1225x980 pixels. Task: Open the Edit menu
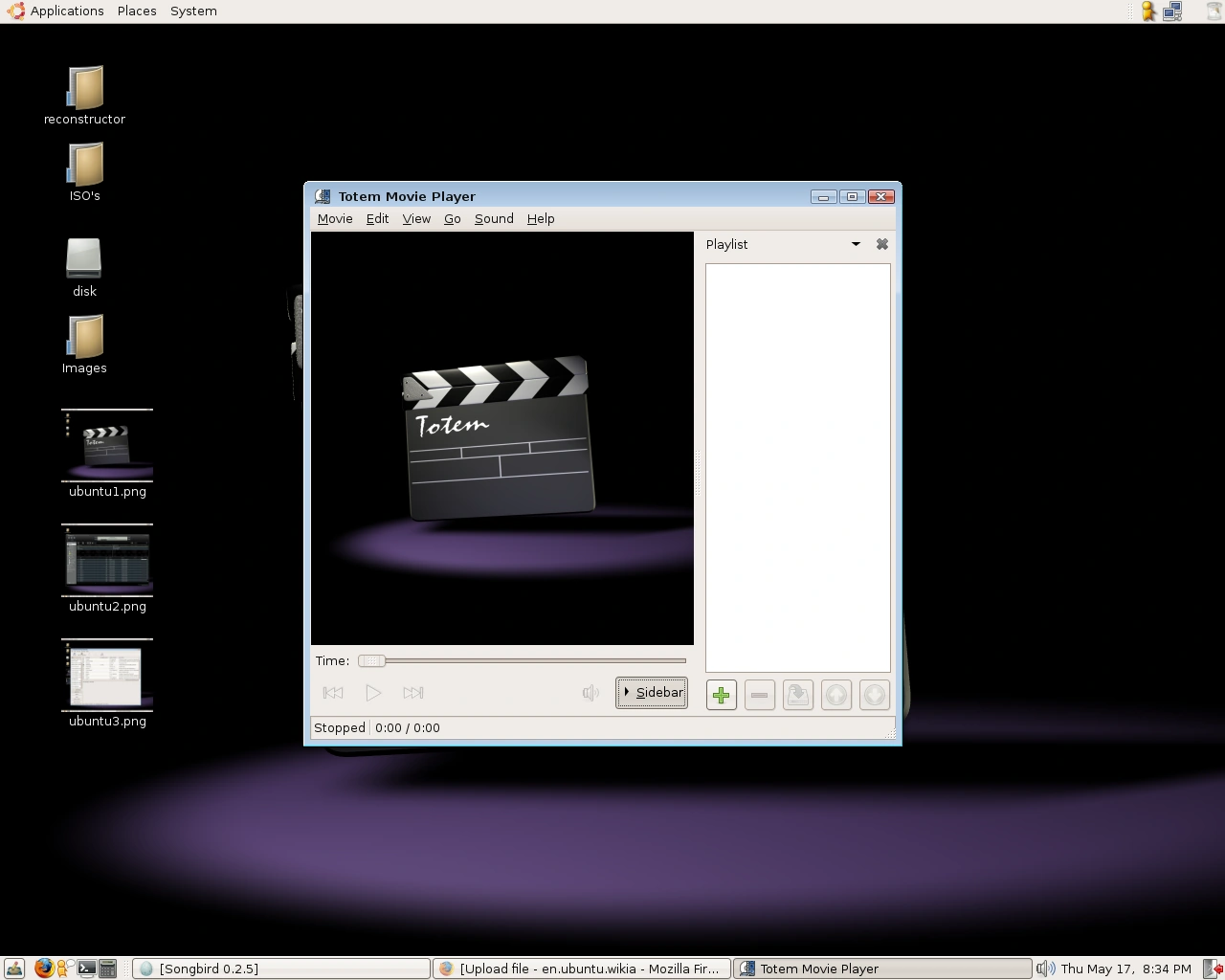[x=378, y=219]
